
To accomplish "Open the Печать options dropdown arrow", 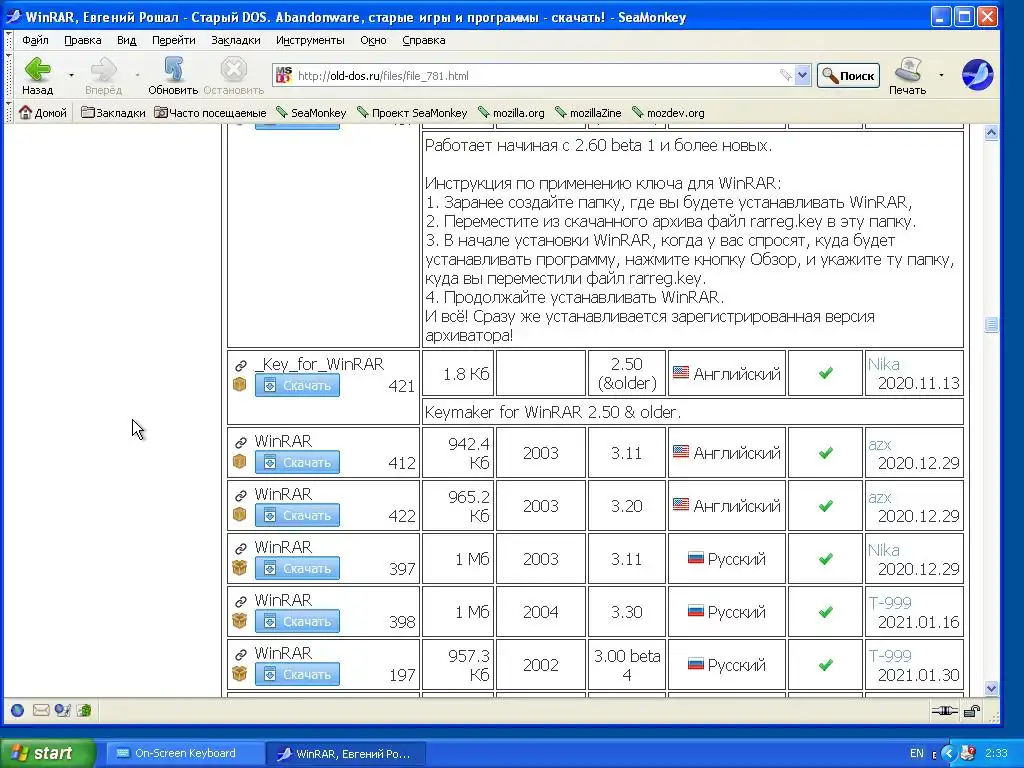I will [941, 75].
